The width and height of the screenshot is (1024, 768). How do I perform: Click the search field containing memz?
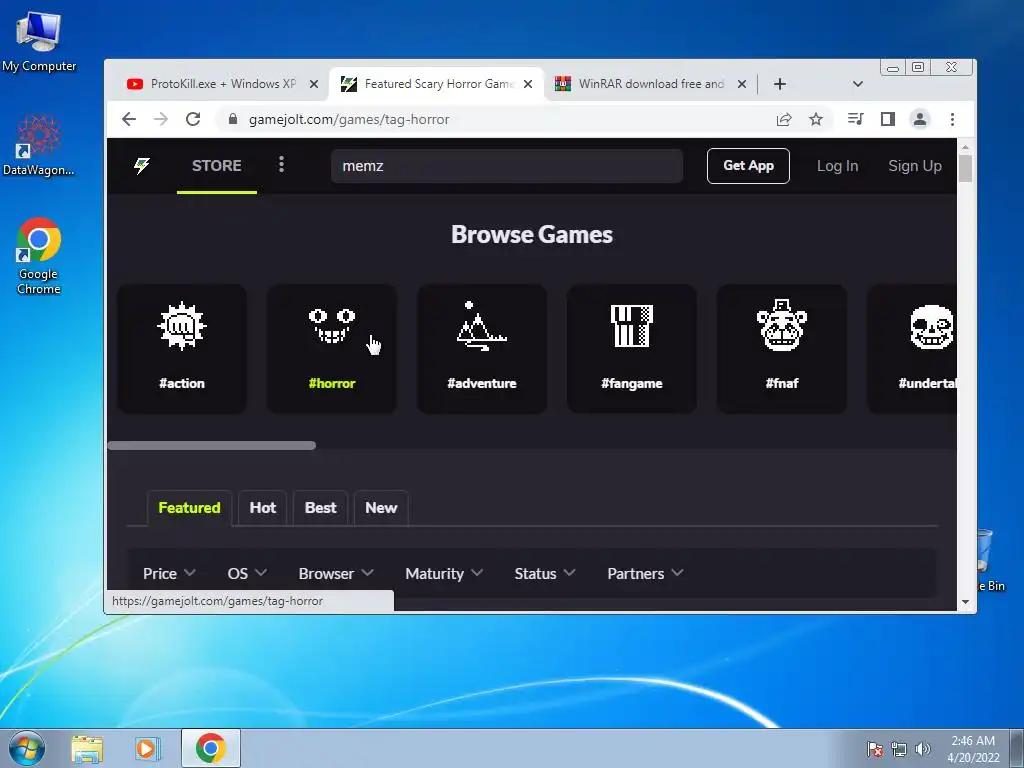(507, 166)
